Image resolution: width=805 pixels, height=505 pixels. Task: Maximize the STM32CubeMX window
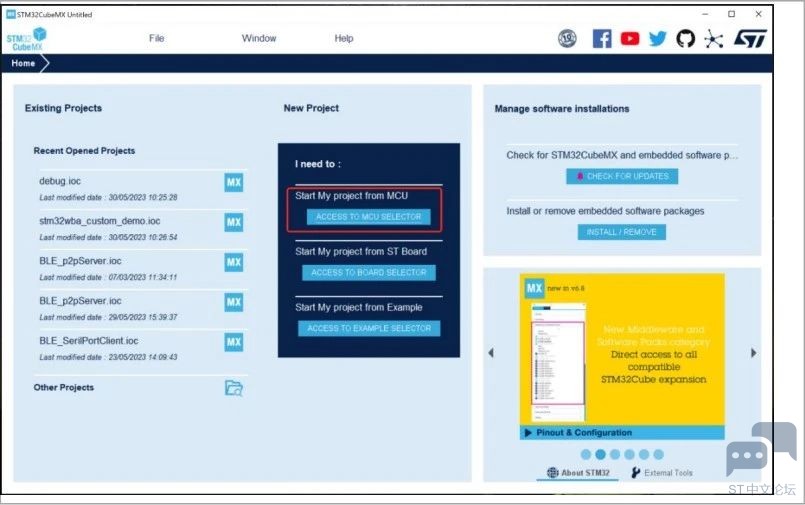(732, 14)
